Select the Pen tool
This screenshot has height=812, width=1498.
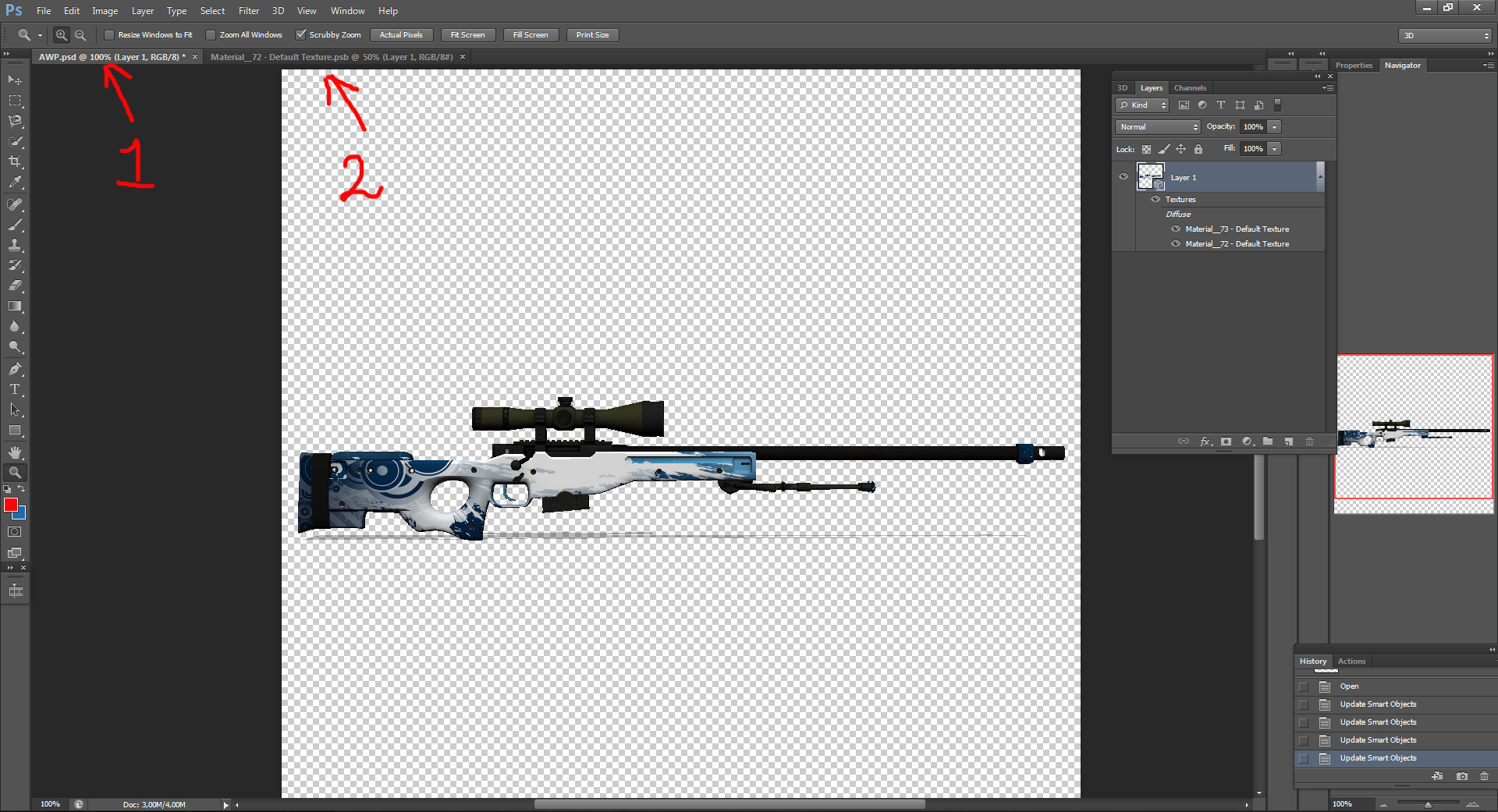pyautogui.click(x=15, y=369)
